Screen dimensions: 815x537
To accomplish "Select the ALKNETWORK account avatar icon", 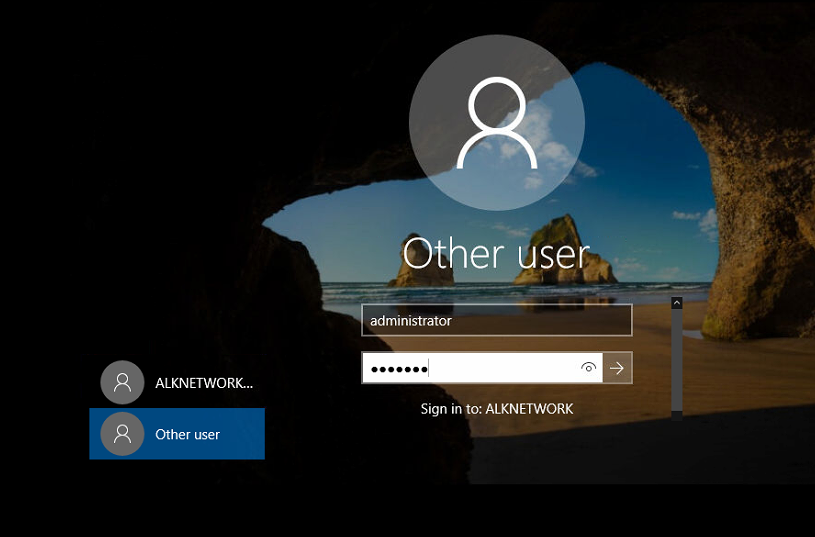I will coord(122,382).
